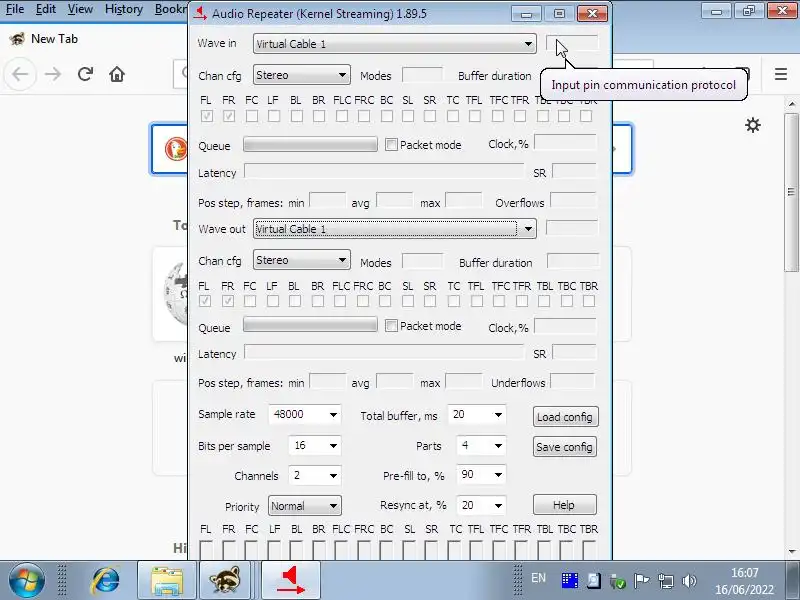Viewport: 800px width, 600px height.
Task: Toggle Wave in Packet mode checkbox
Action: (x=391, y=145)
